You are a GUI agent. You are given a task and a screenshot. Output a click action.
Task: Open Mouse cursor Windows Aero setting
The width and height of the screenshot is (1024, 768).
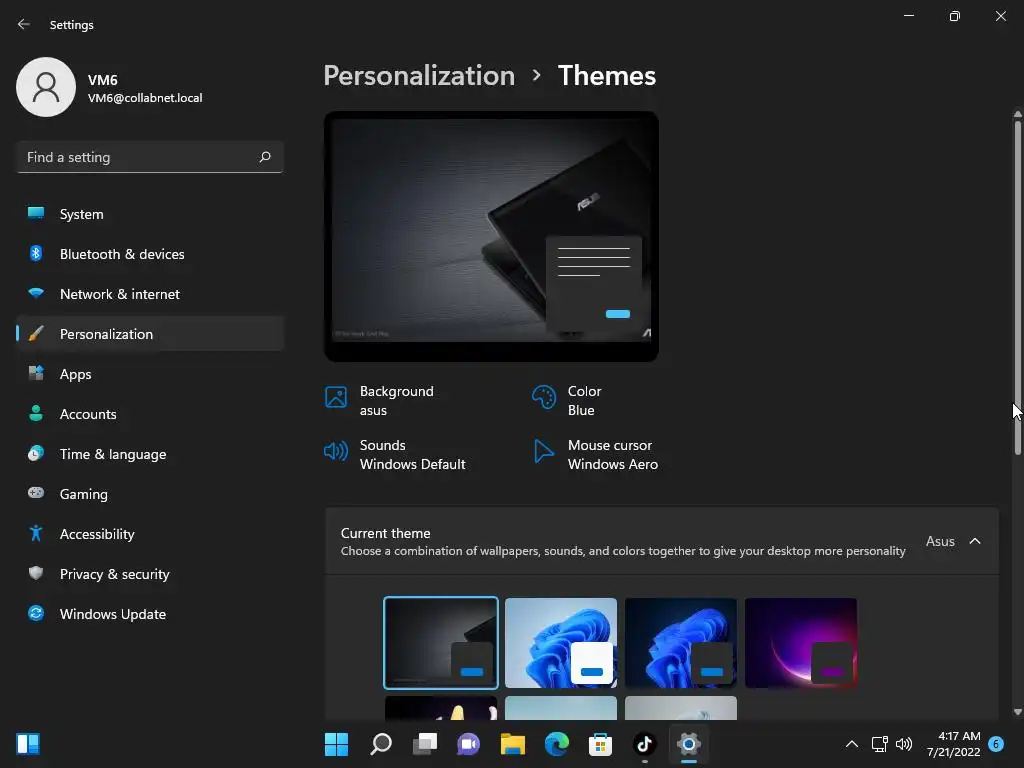[596, 455]
